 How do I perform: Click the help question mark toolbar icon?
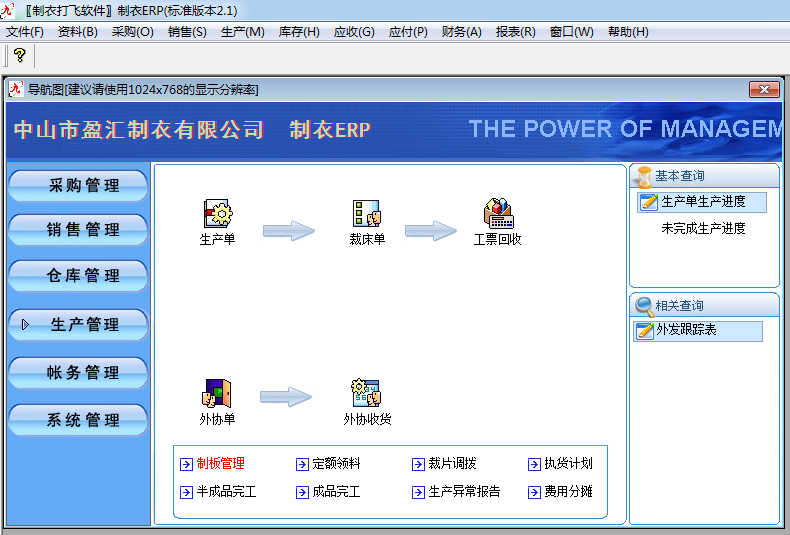coord(20,55)
